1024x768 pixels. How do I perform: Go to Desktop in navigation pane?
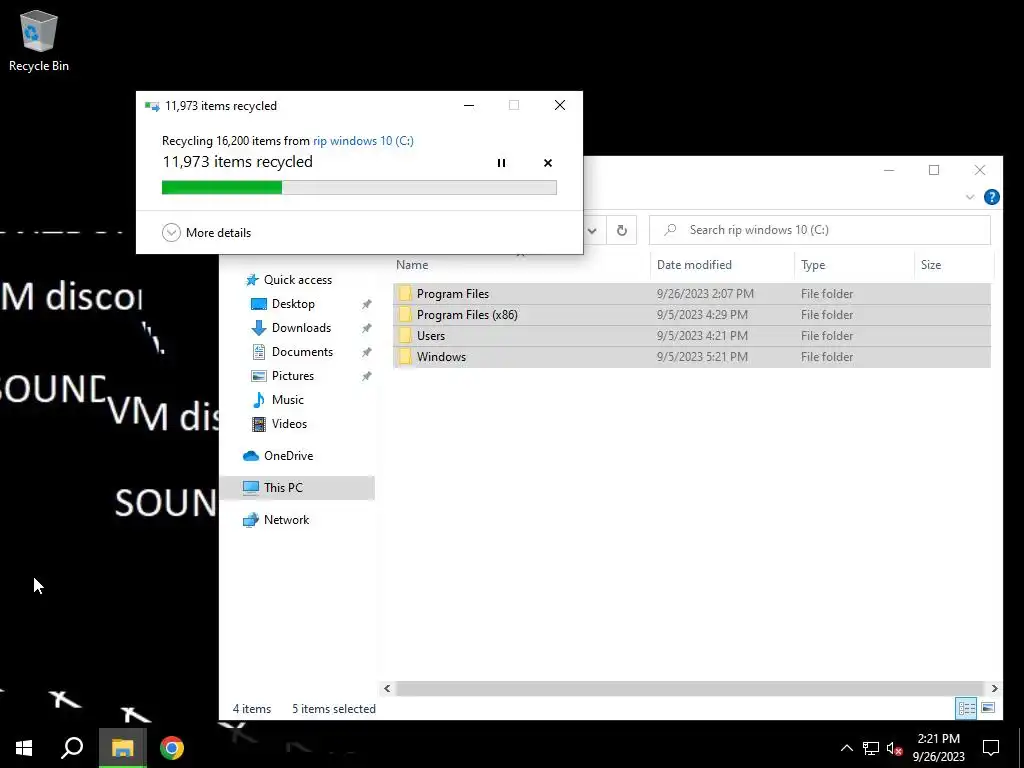point(282,304)
